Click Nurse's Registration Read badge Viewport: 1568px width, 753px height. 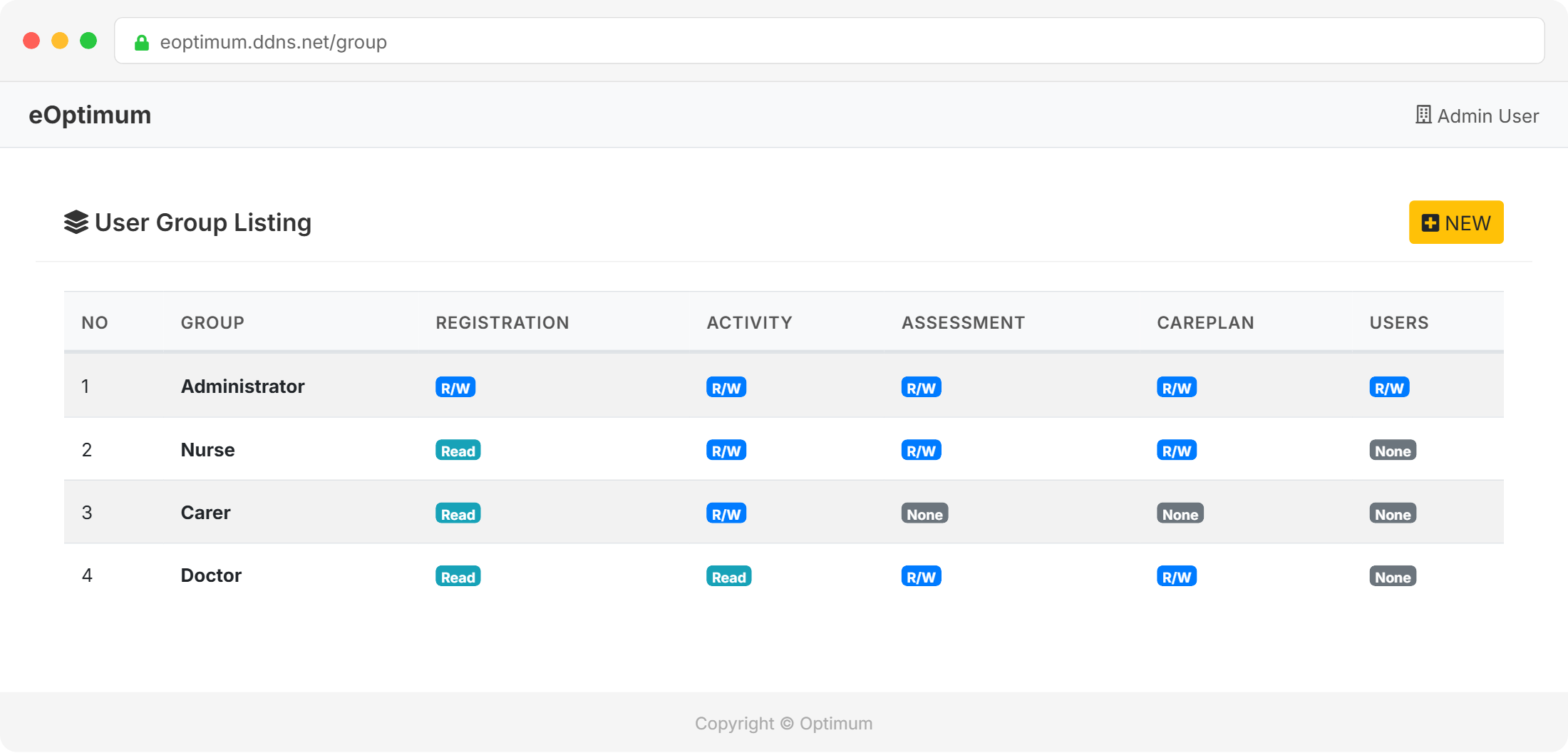coord(458,451)
